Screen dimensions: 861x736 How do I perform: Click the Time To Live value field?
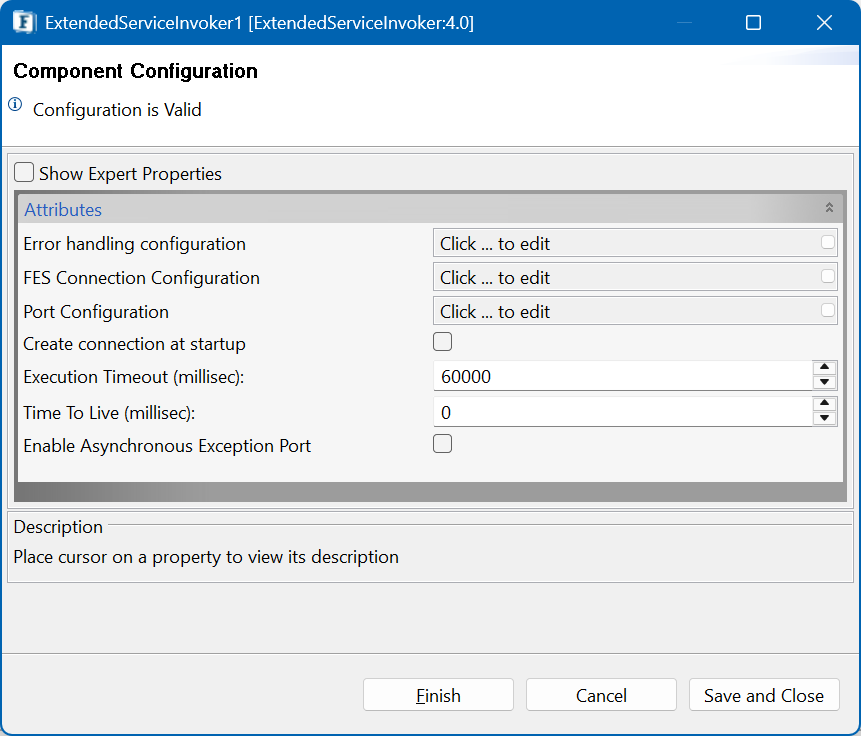[622, 412]
